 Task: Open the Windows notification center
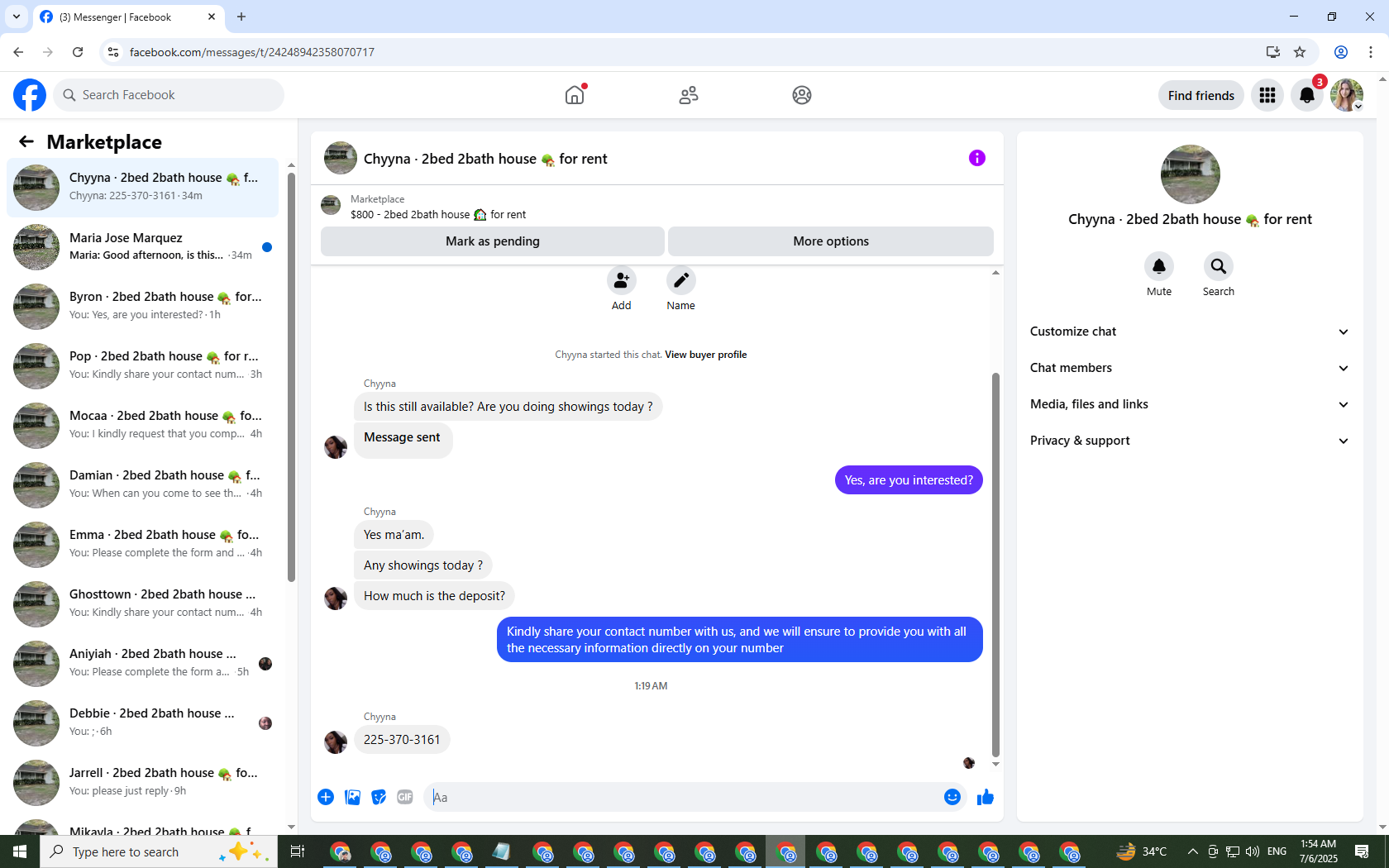[x=1362, y=851]
